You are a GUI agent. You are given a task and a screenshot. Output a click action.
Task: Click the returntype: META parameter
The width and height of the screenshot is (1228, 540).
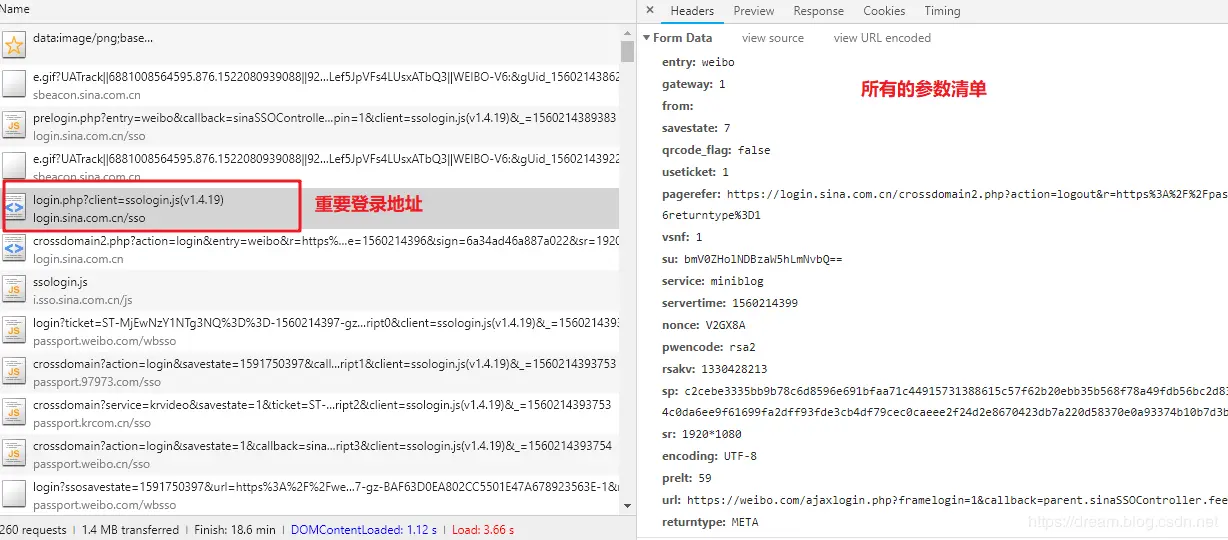[710, 522]
